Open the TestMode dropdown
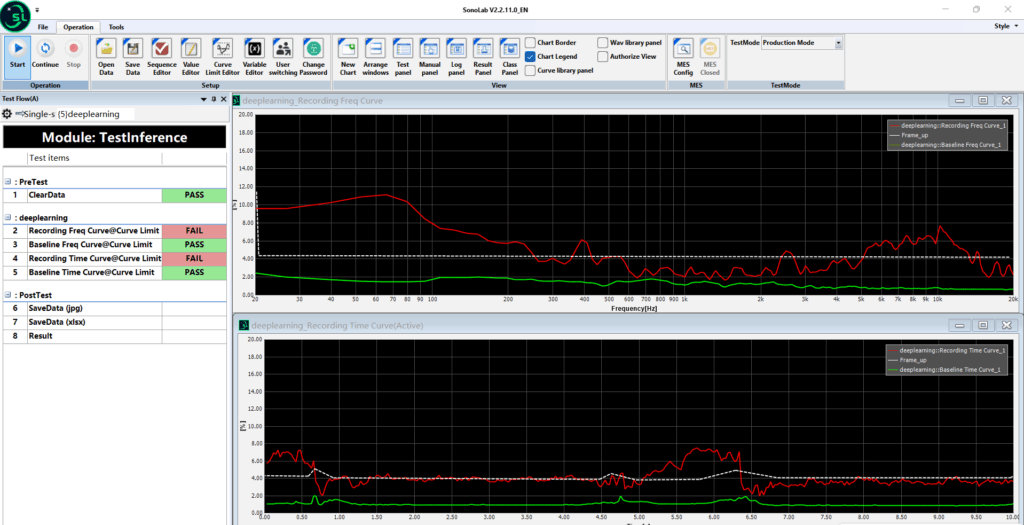Screen dimensions: 1024x525 [x=838, y=43]
